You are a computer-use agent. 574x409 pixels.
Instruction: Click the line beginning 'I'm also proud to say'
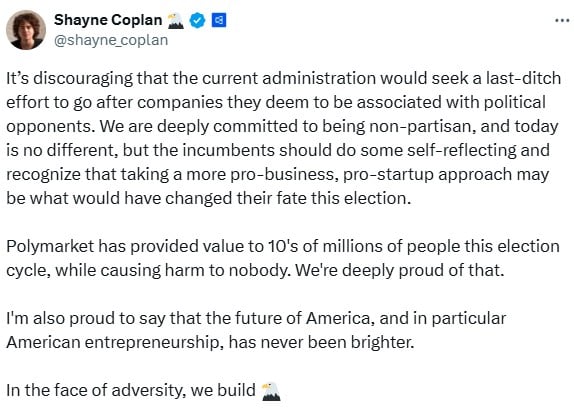pos(256,318)
